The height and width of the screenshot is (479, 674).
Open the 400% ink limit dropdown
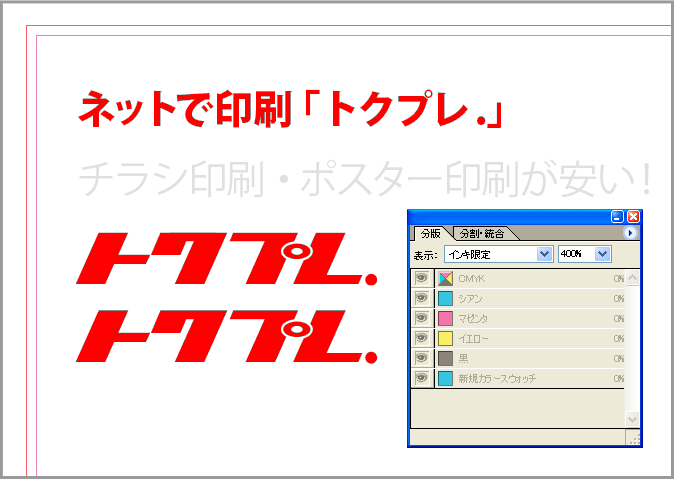point(585,254)
